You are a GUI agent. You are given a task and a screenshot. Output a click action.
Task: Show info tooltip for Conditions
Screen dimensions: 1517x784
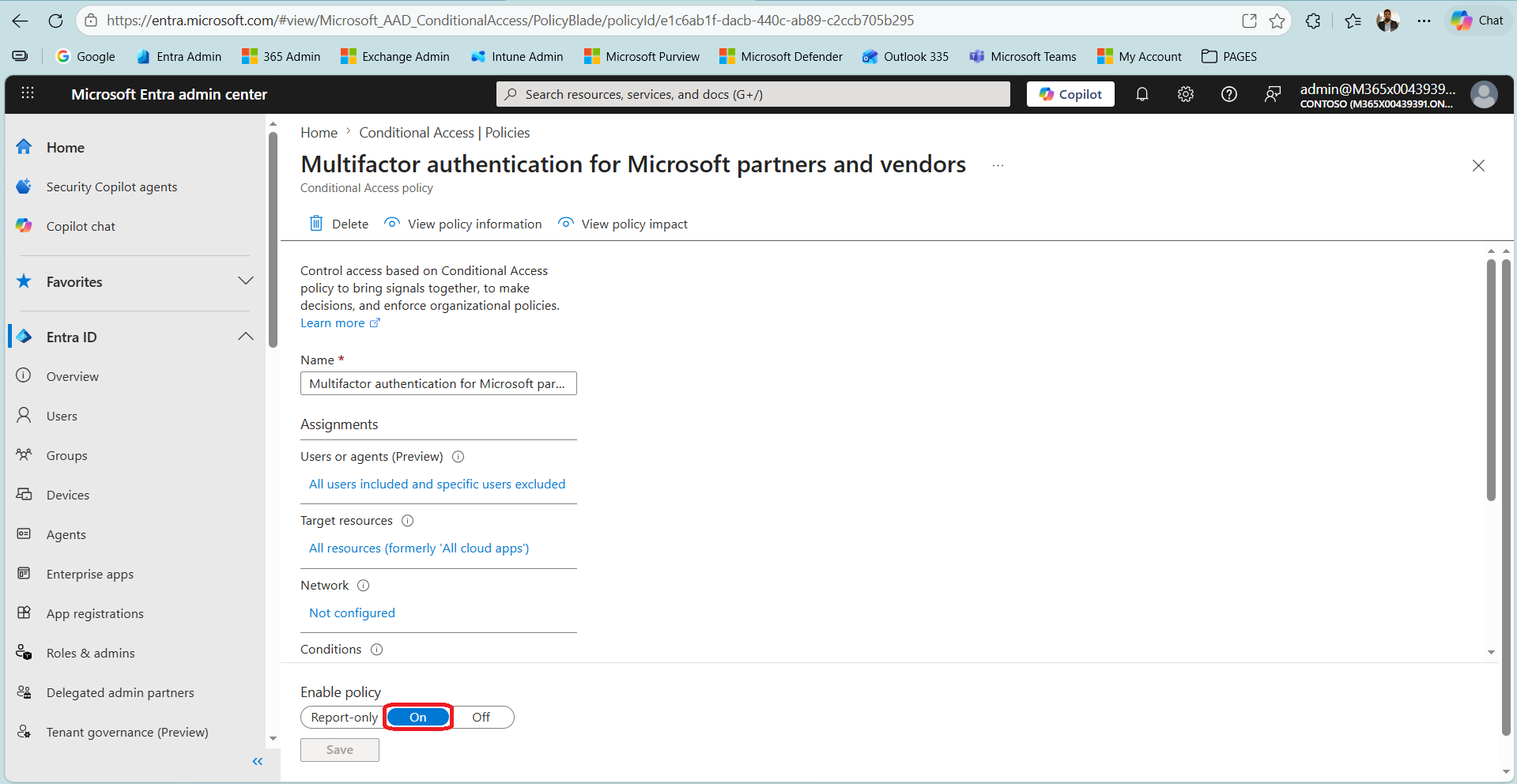pyautogui.click(x=377, y=649)
